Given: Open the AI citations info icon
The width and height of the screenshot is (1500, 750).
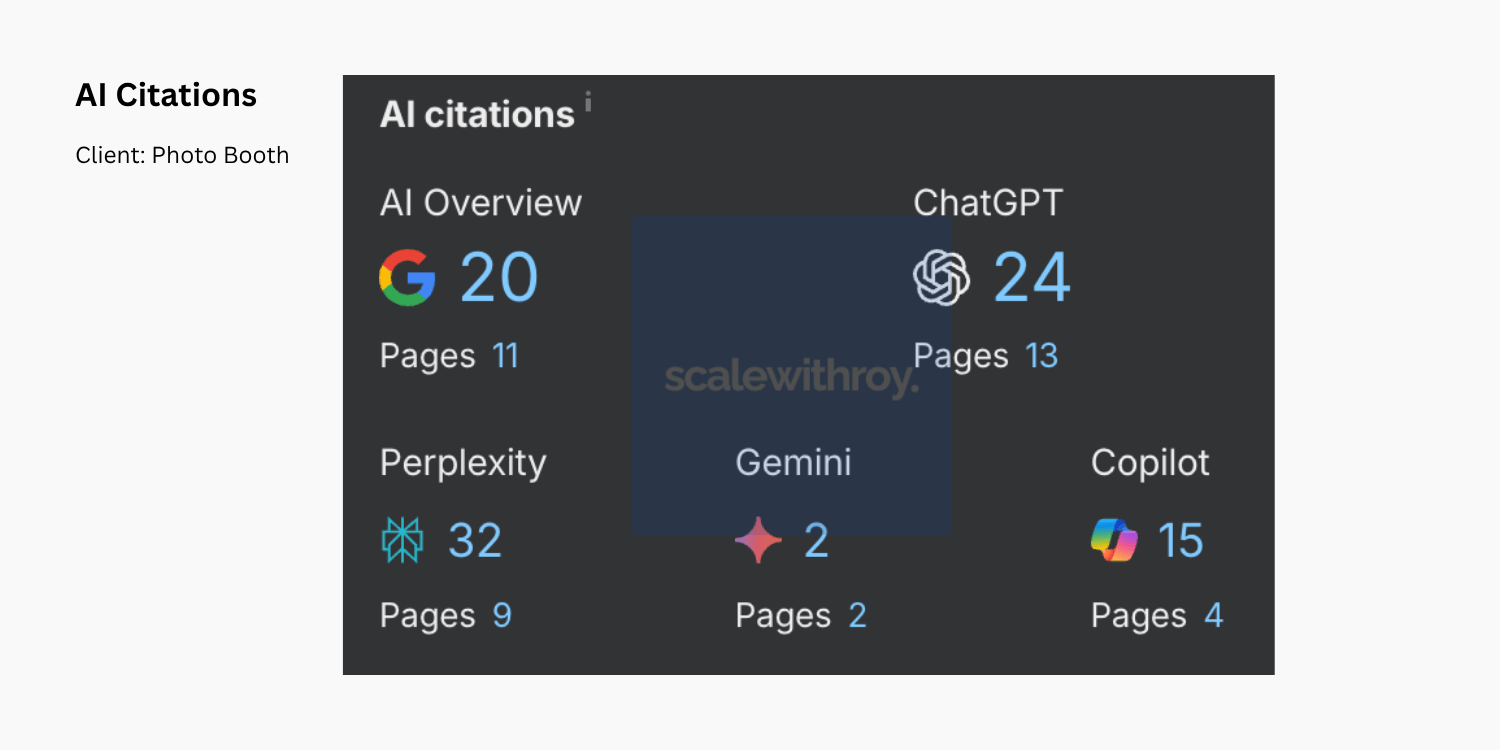Looking at the screenshot, I should (x=588, y=101).
